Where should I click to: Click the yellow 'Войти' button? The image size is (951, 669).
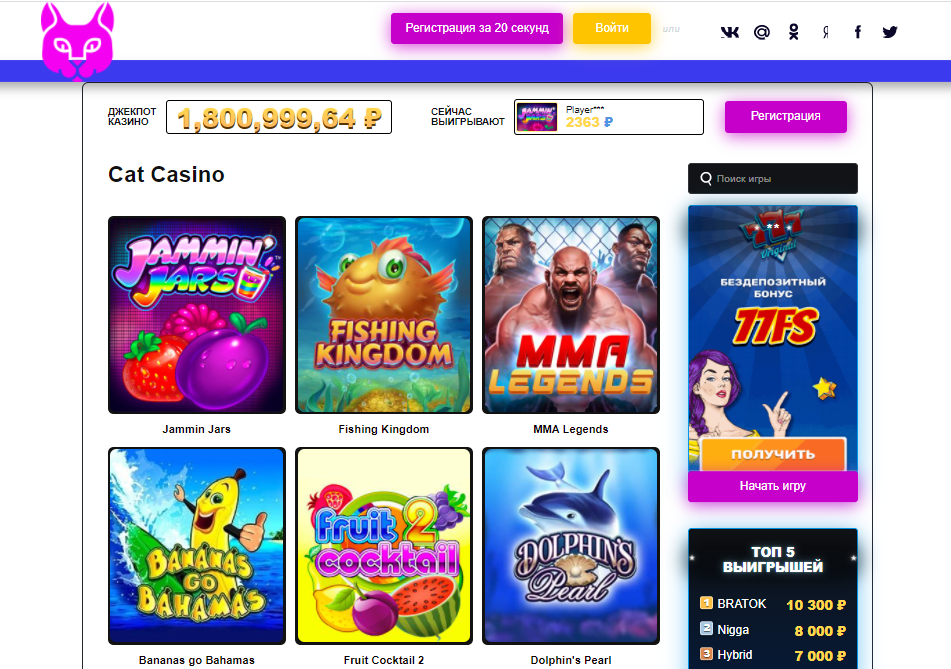(612, 28)
